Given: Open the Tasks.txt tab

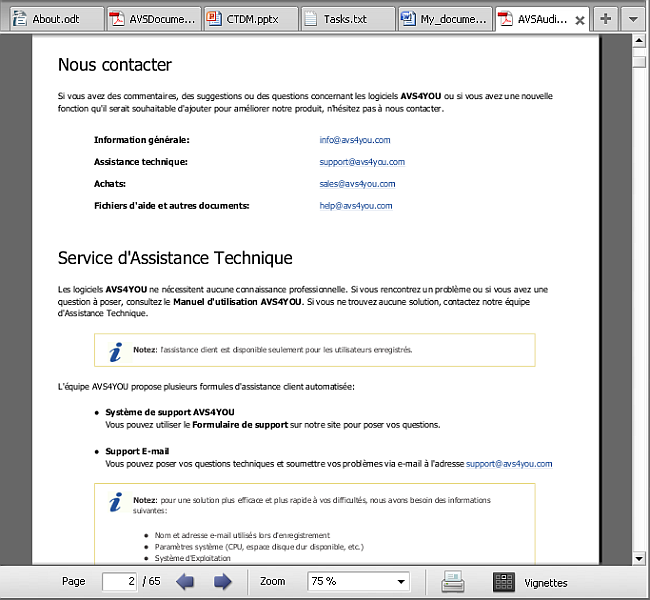Looking at the screenshot, I should coord(348,19).
